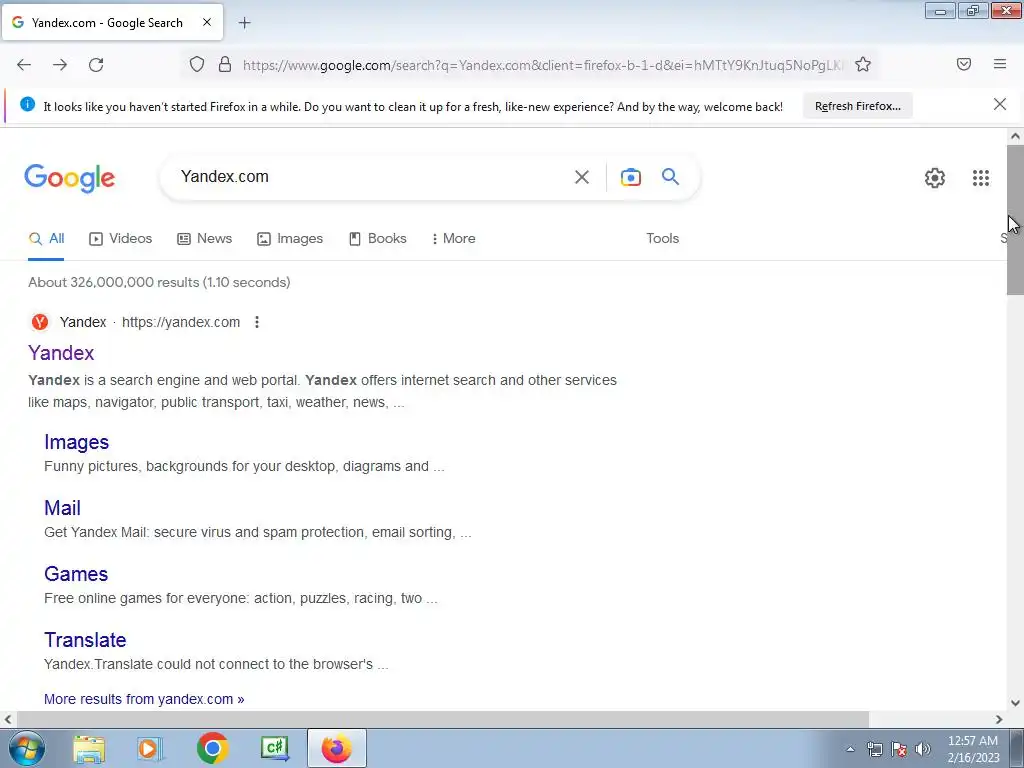Search by image with camera icon
1024x768 pixels.
pos(630,177)
